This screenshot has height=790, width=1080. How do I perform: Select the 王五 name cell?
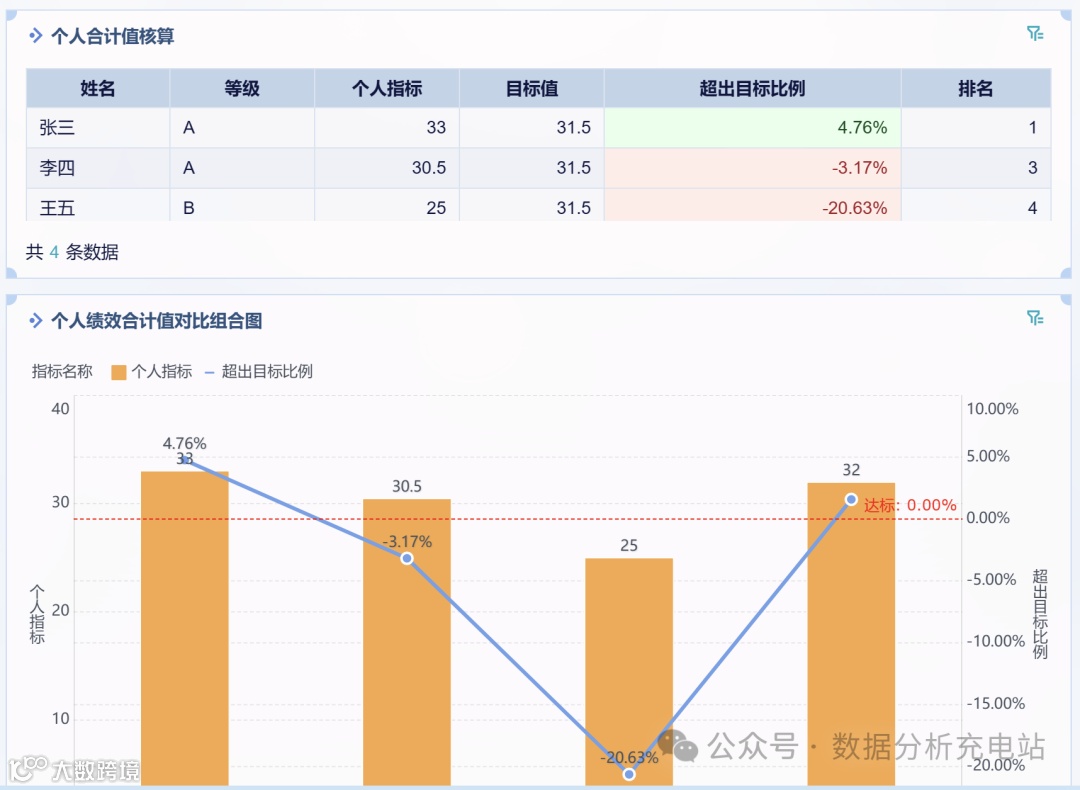98,205
